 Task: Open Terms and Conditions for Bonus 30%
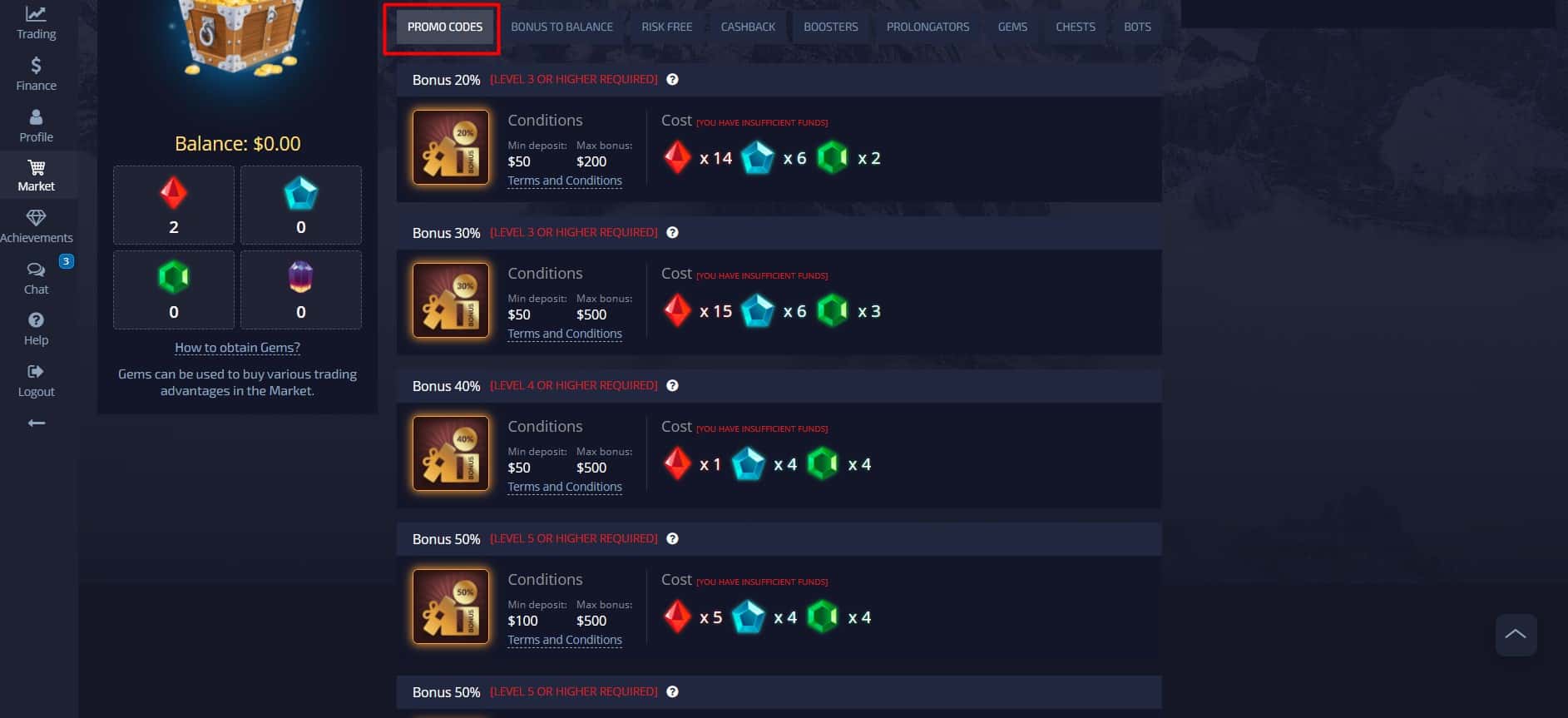pyautogui.click(x=565, y=334)
